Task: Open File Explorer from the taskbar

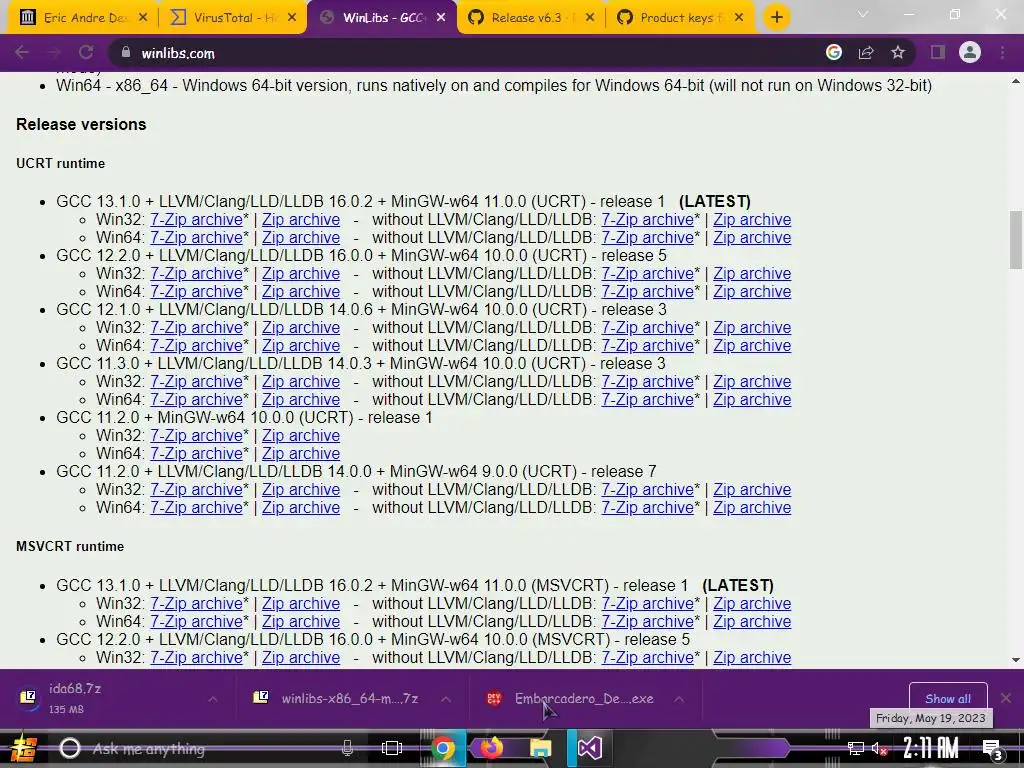Action: (541, 748)
